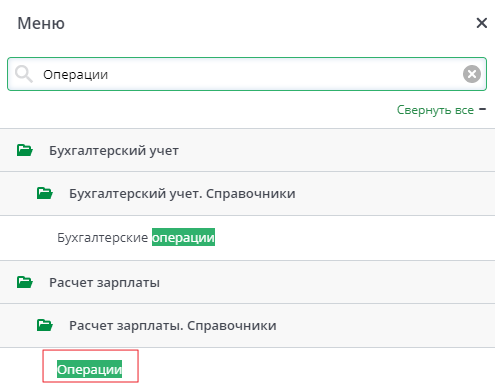Select the Бухгалтерский учет section label

tap(114, 151)
